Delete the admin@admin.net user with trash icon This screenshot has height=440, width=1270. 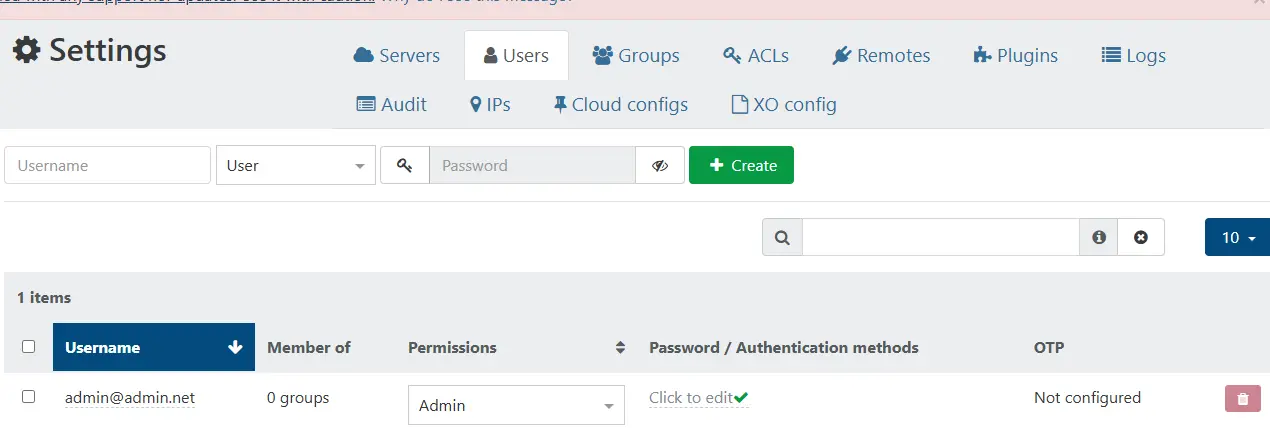[1242, 398]
